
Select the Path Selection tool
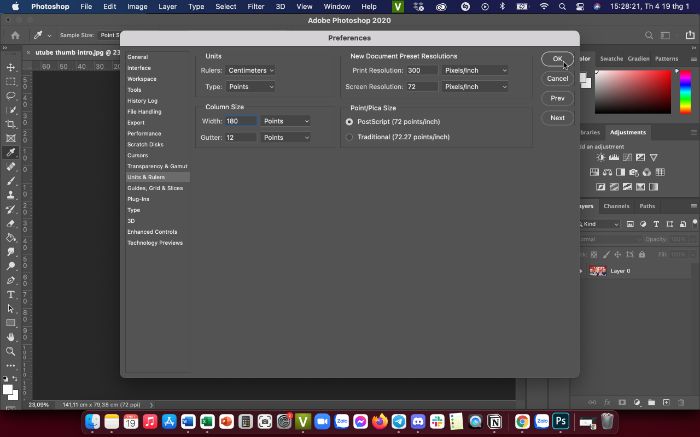(11, 309)
